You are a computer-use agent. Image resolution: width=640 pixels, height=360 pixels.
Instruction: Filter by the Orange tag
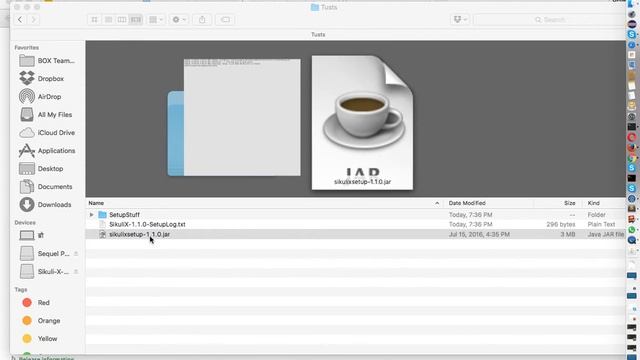(x=41, y=320)
